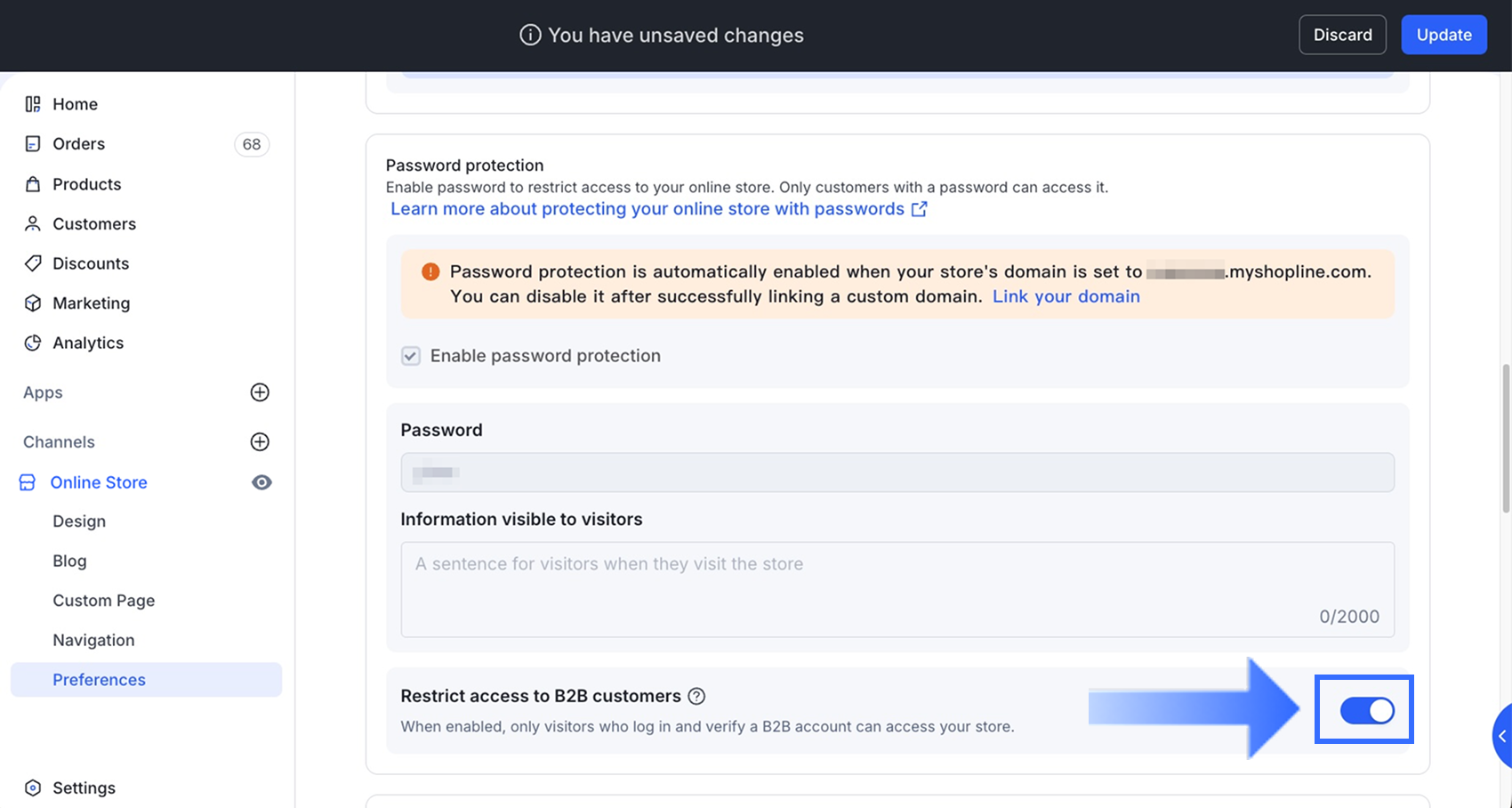
Task: View the Online Store using the eye icon
Action: (x=261, y=482)
